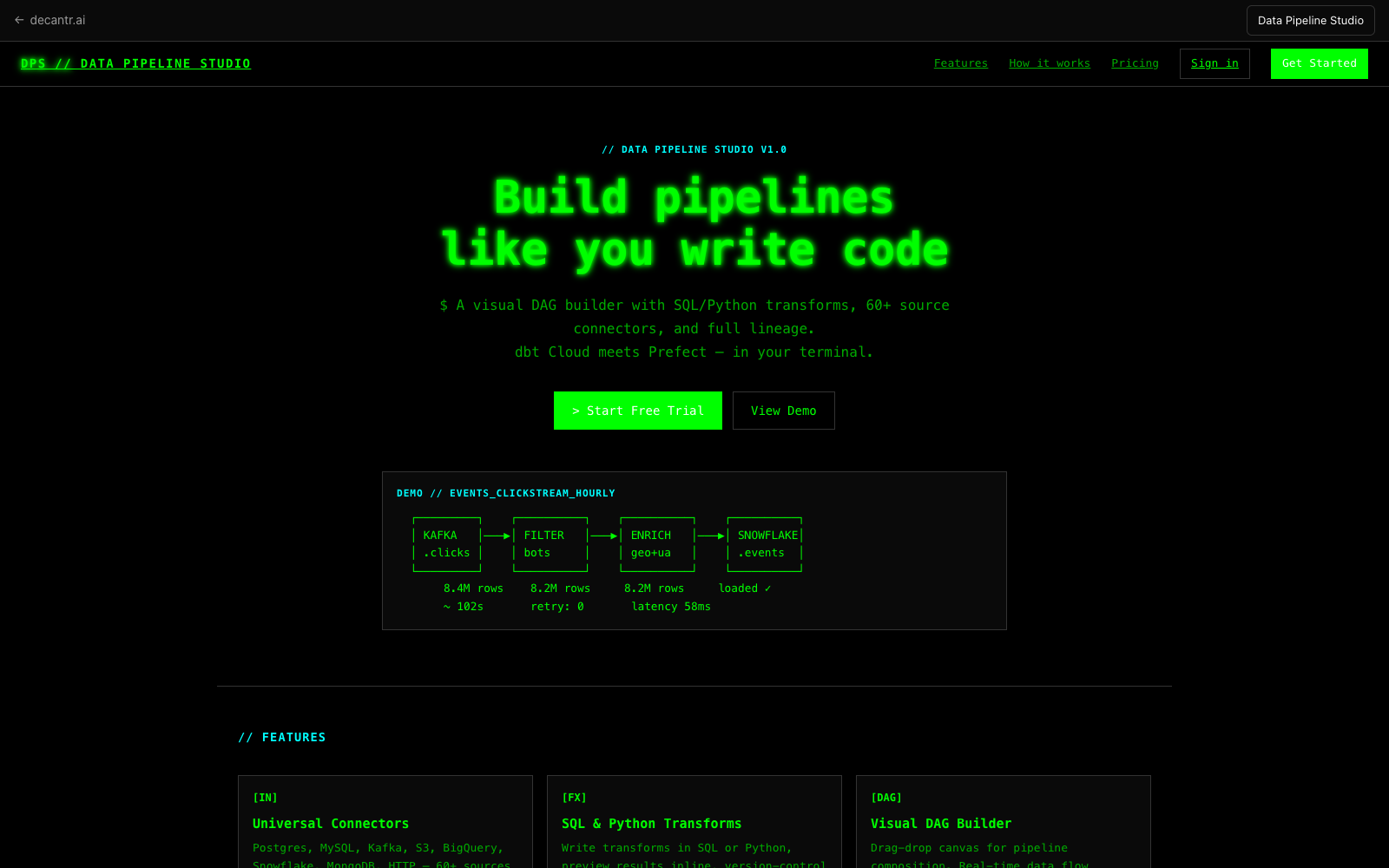1389x868 pixels.
Task: Open the DPS // DATA PIPELINE STUDIO logo link
Action: coord(135,63)
